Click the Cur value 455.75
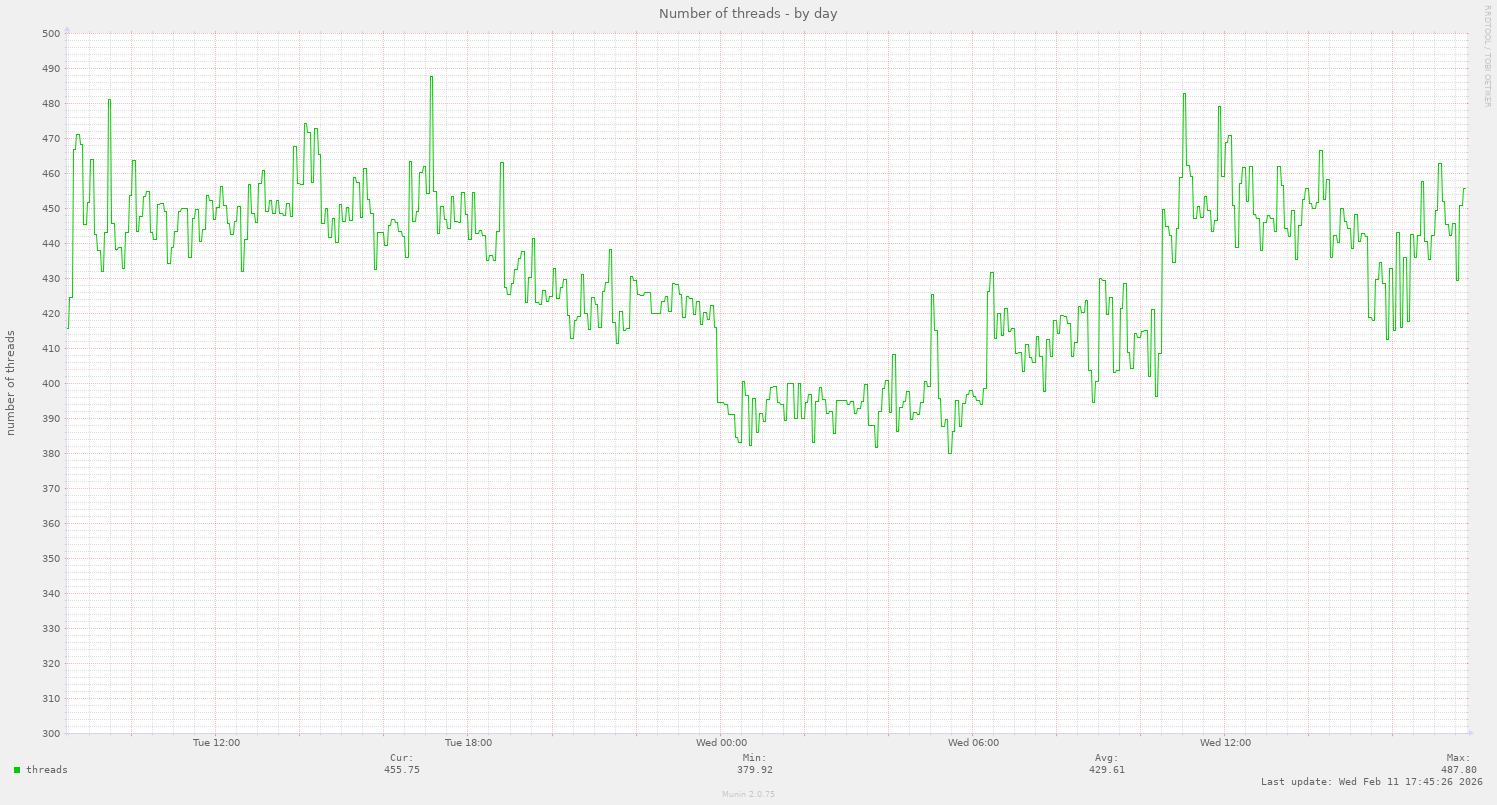The width and height of the screenshot is (1497, 805). [402, 770]
